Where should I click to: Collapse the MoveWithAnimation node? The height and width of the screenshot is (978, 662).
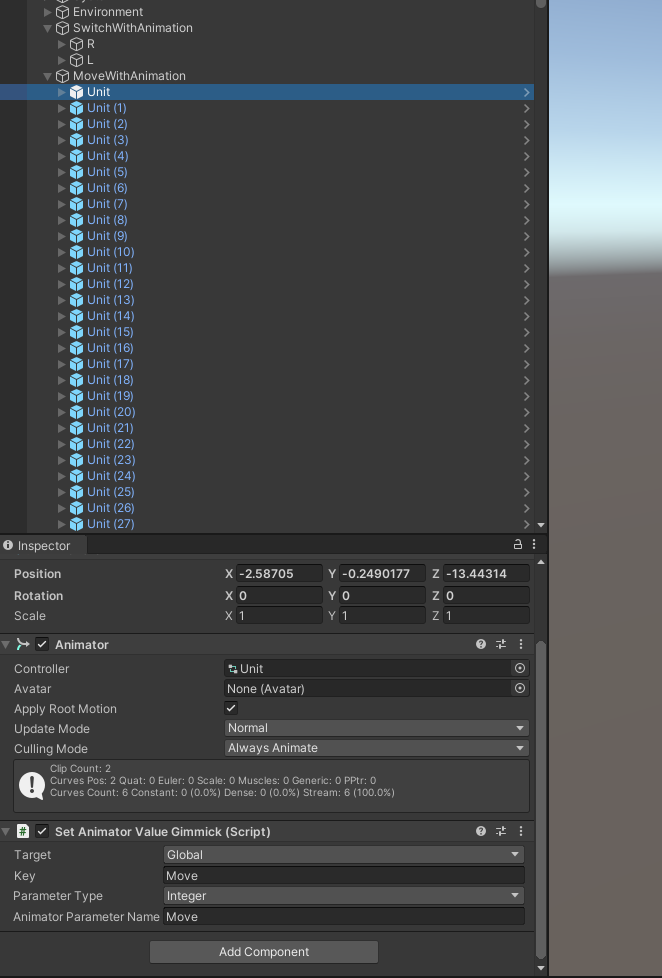point(47,76)
